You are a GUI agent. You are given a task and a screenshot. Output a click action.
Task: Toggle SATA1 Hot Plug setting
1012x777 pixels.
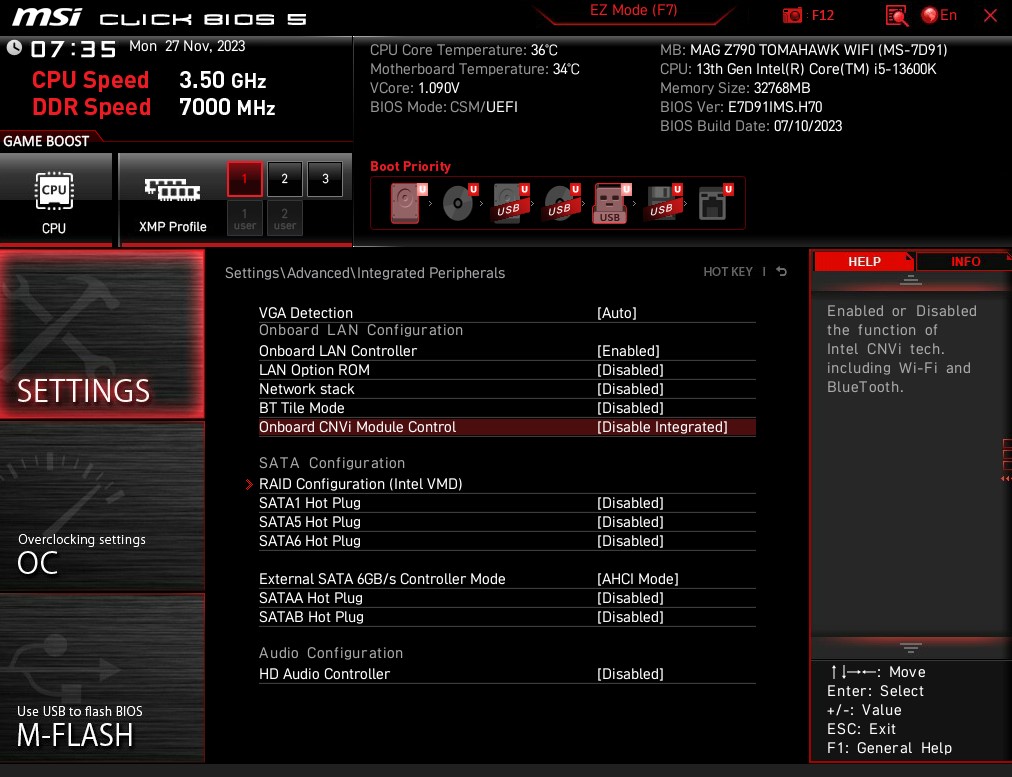(x=507, y=503)
